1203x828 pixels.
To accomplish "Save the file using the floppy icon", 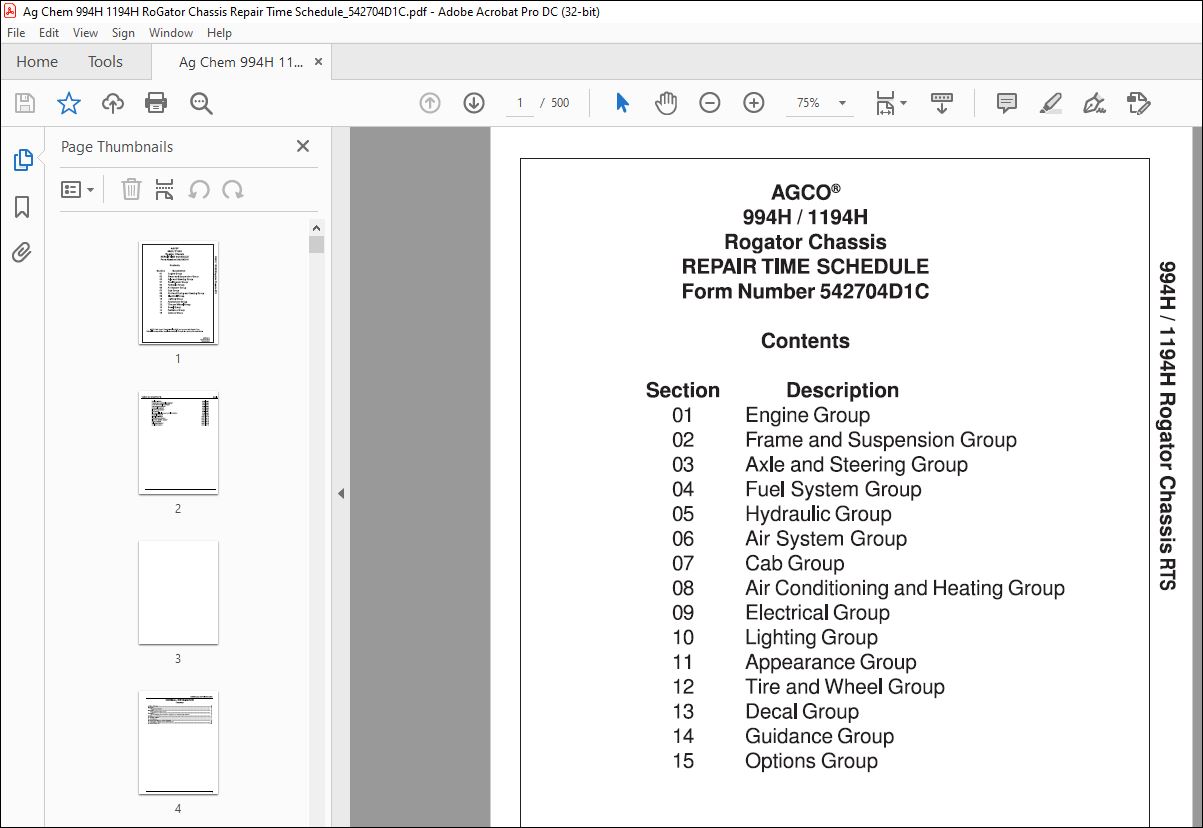I will (x=25, y=103).
